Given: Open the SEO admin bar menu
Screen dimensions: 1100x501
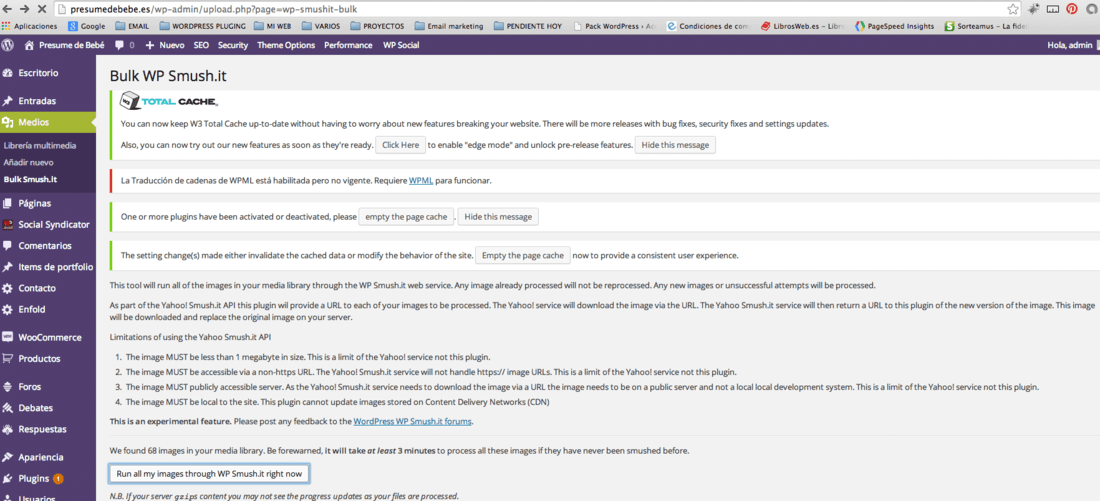Looking at the screenshot, I should (x=201, y=45).
